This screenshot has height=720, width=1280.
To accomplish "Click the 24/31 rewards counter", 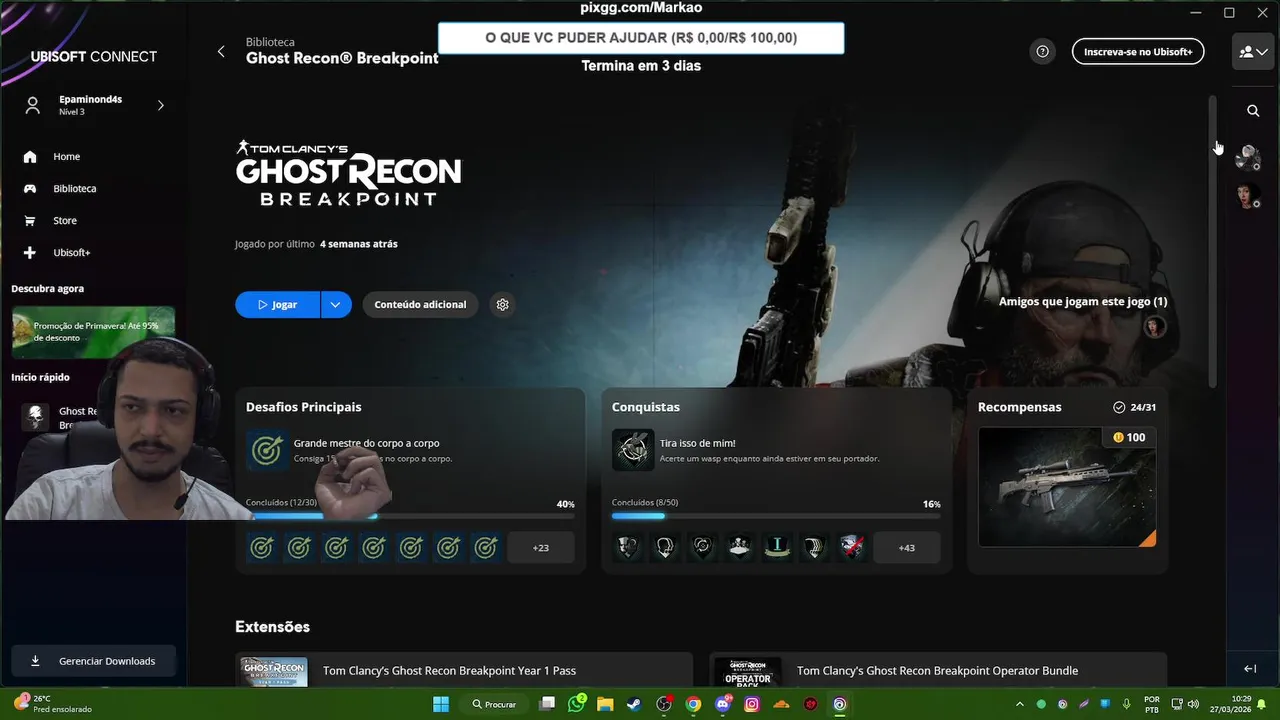I will pos(1135,407).
